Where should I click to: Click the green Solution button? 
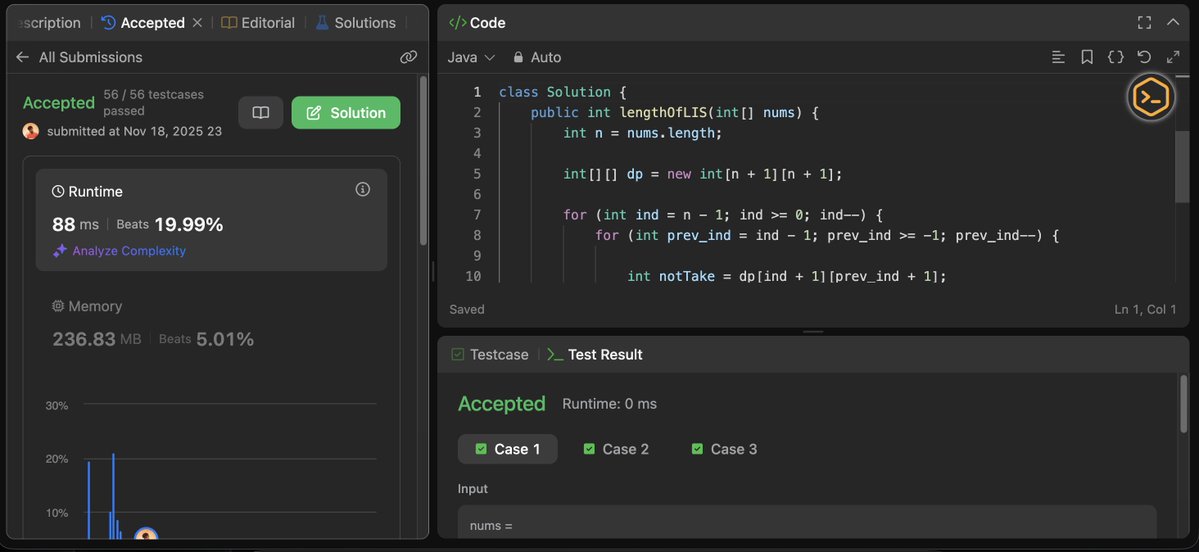click(x=346, y=112)
